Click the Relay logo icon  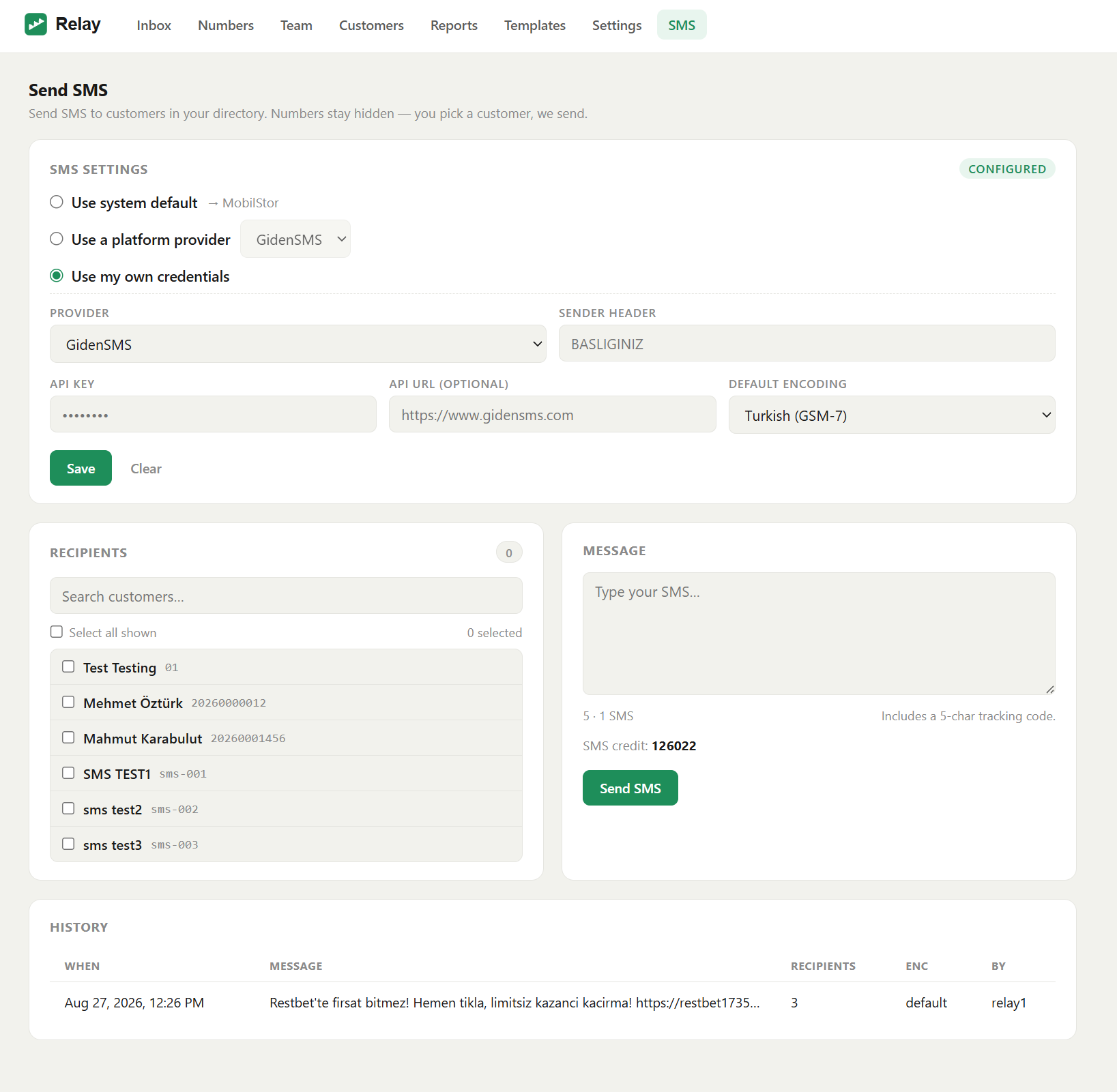click(35, 25)
